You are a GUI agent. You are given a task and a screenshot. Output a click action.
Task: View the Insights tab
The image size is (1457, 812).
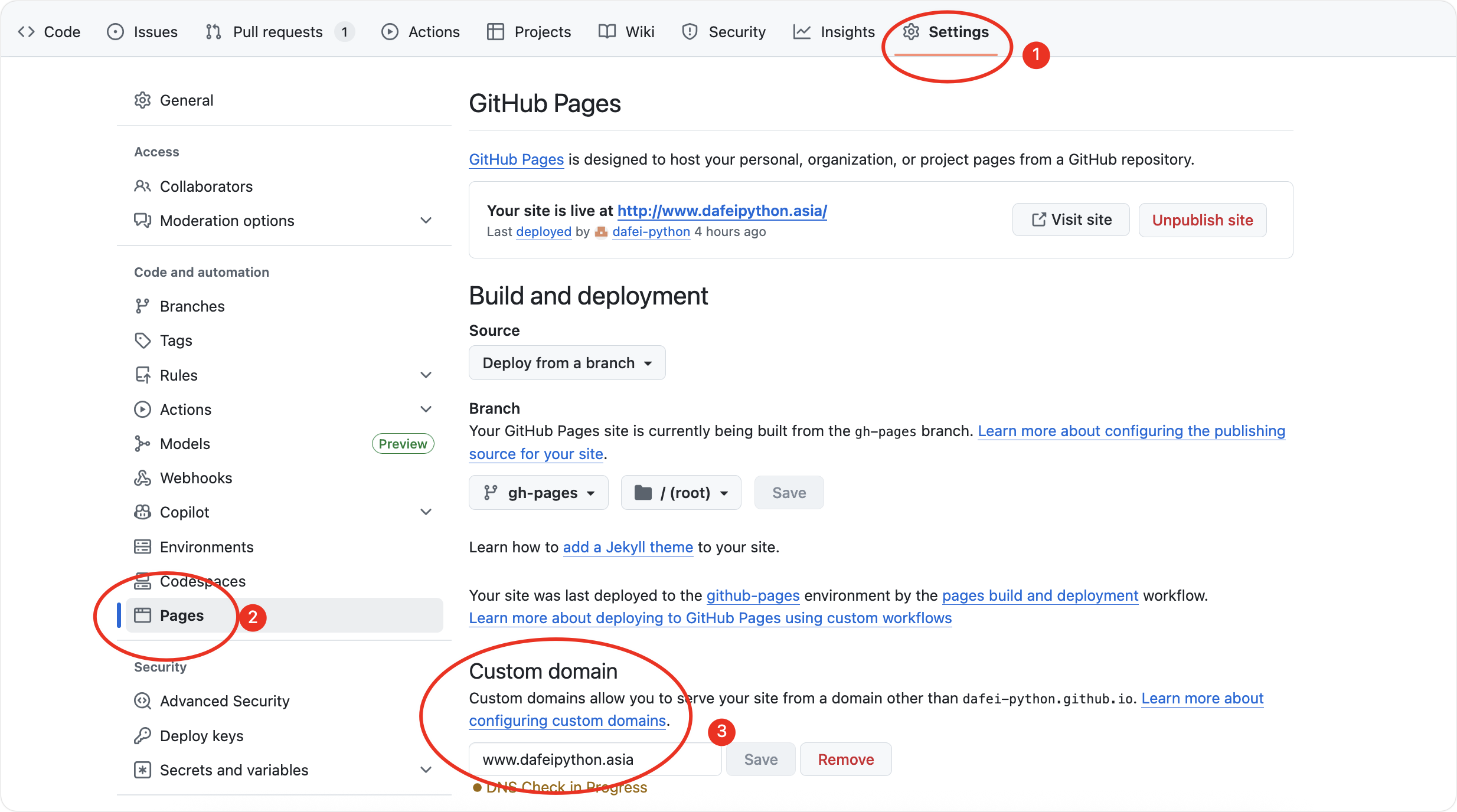(834, 32)
